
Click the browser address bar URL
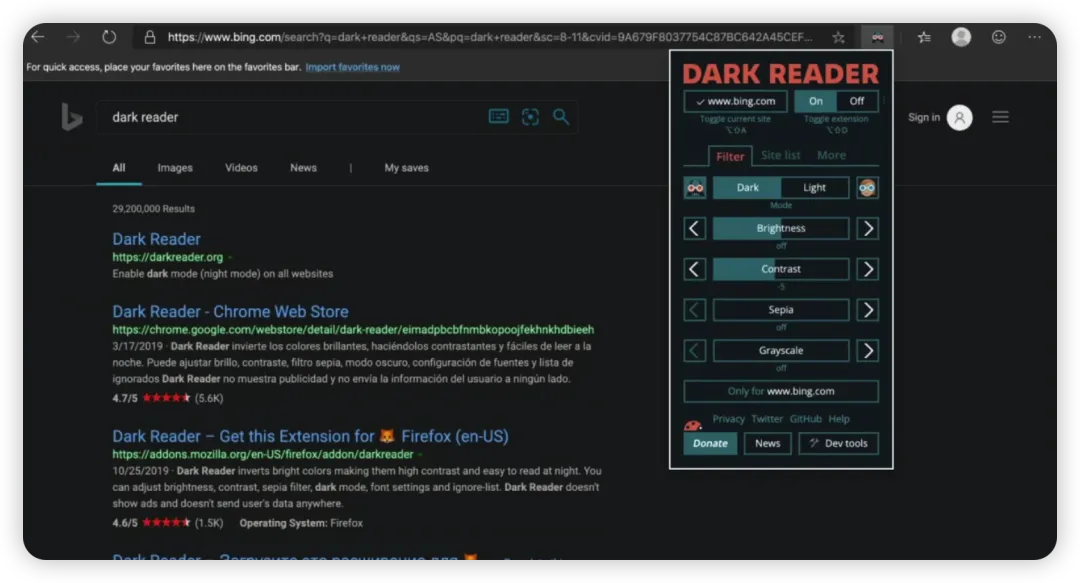click(490, 37)
